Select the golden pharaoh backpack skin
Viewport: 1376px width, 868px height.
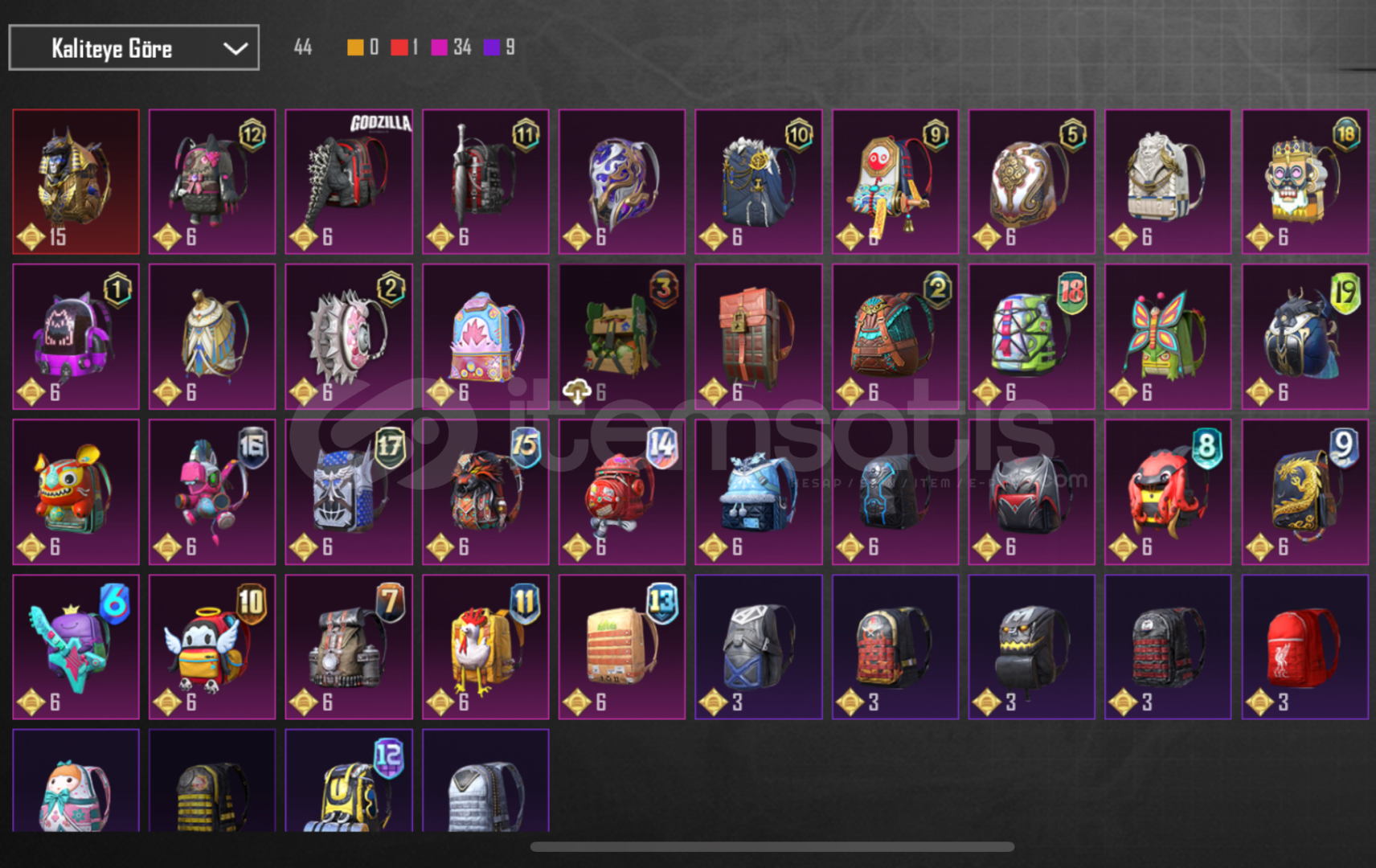pyautogui.click(x=76, y=182)
